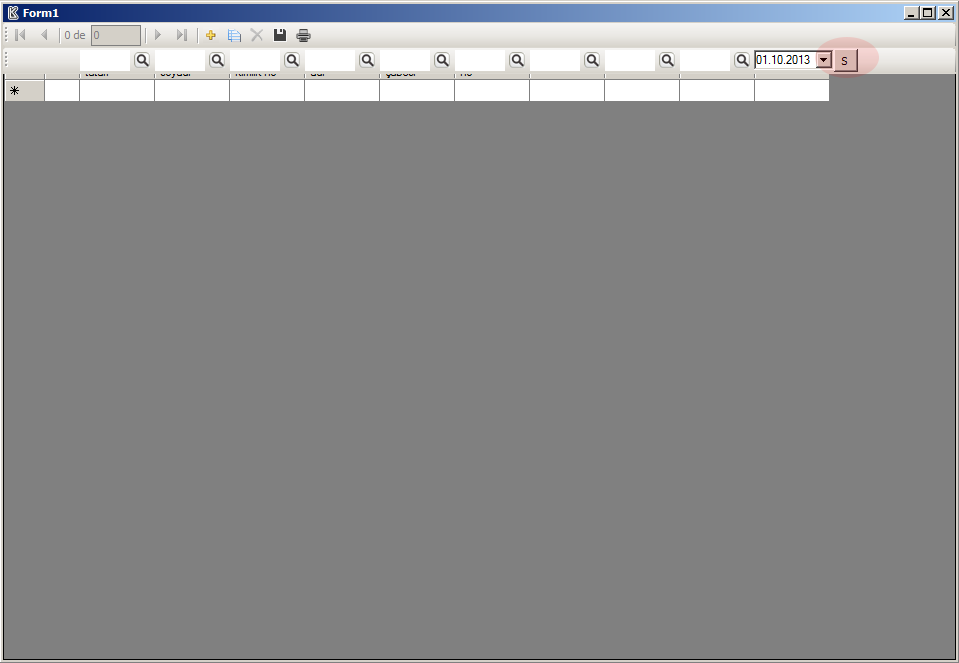Image resolution: width=959 pixels, height=663 pixels.
Task: Focus the third filter text box
Action: point(256,60)
